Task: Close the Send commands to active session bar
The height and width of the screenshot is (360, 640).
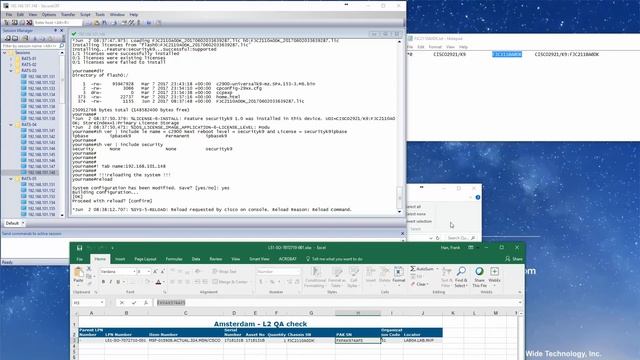Action: pyautogui.click(x=402, y=233)
